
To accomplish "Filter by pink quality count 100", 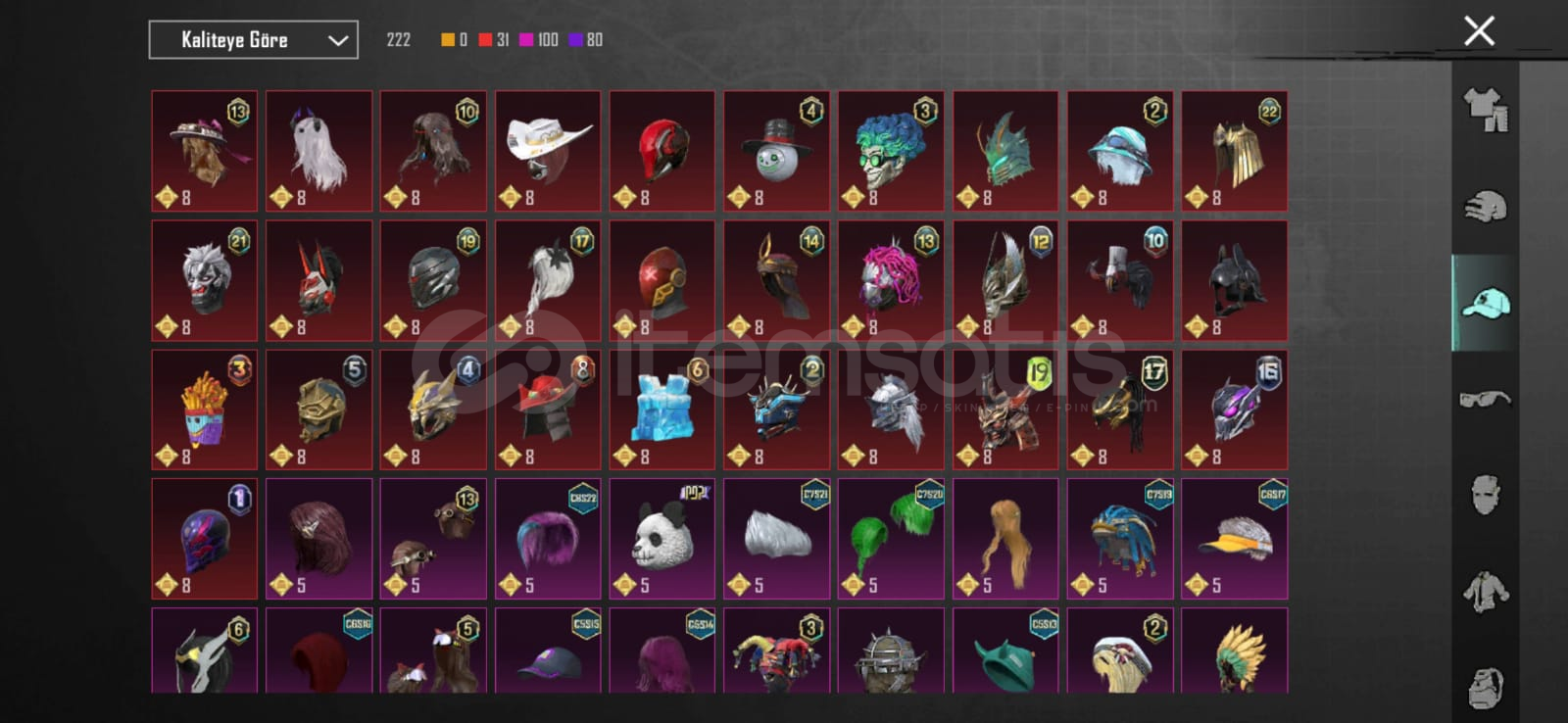I will (539, 40).
